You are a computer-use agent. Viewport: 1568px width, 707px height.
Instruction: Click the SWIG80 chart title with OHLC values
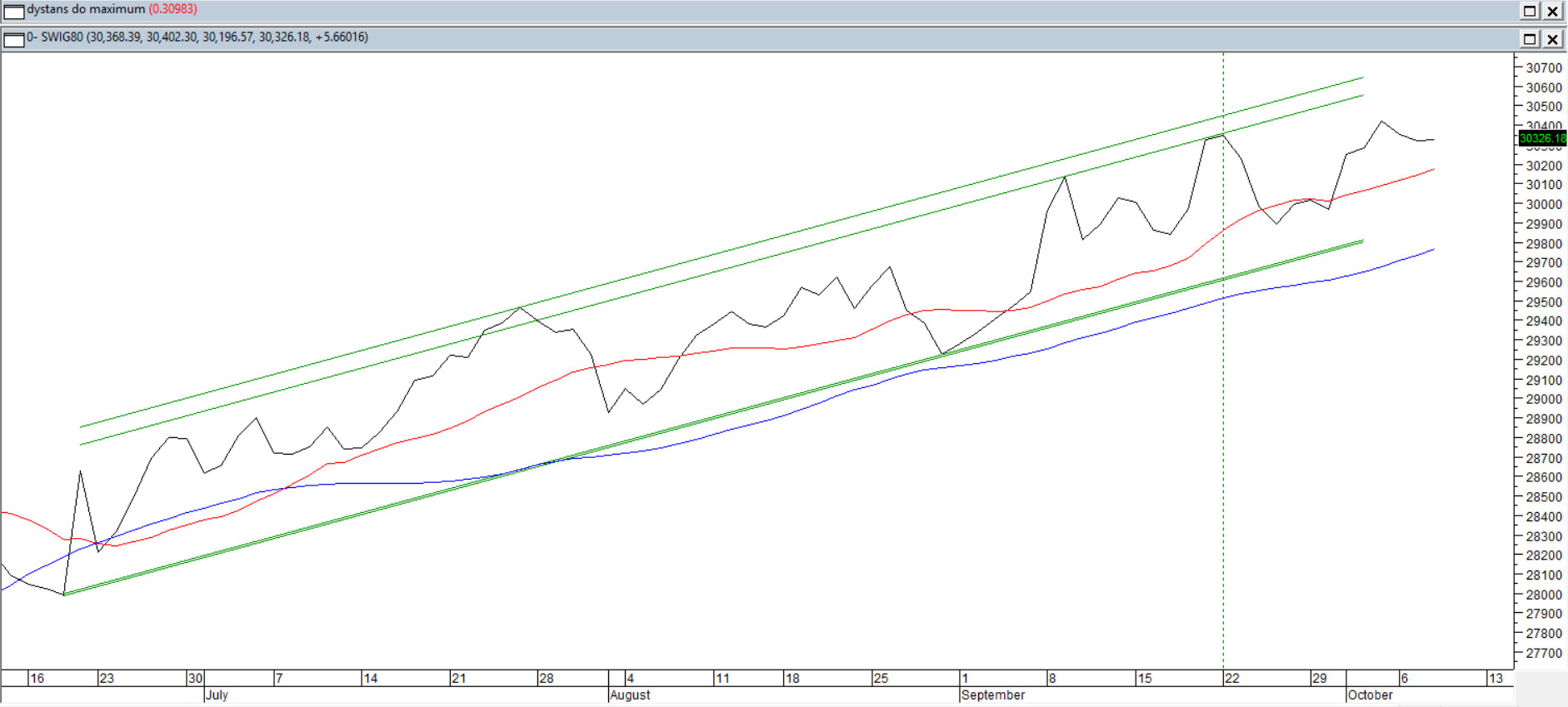[197, 37]
